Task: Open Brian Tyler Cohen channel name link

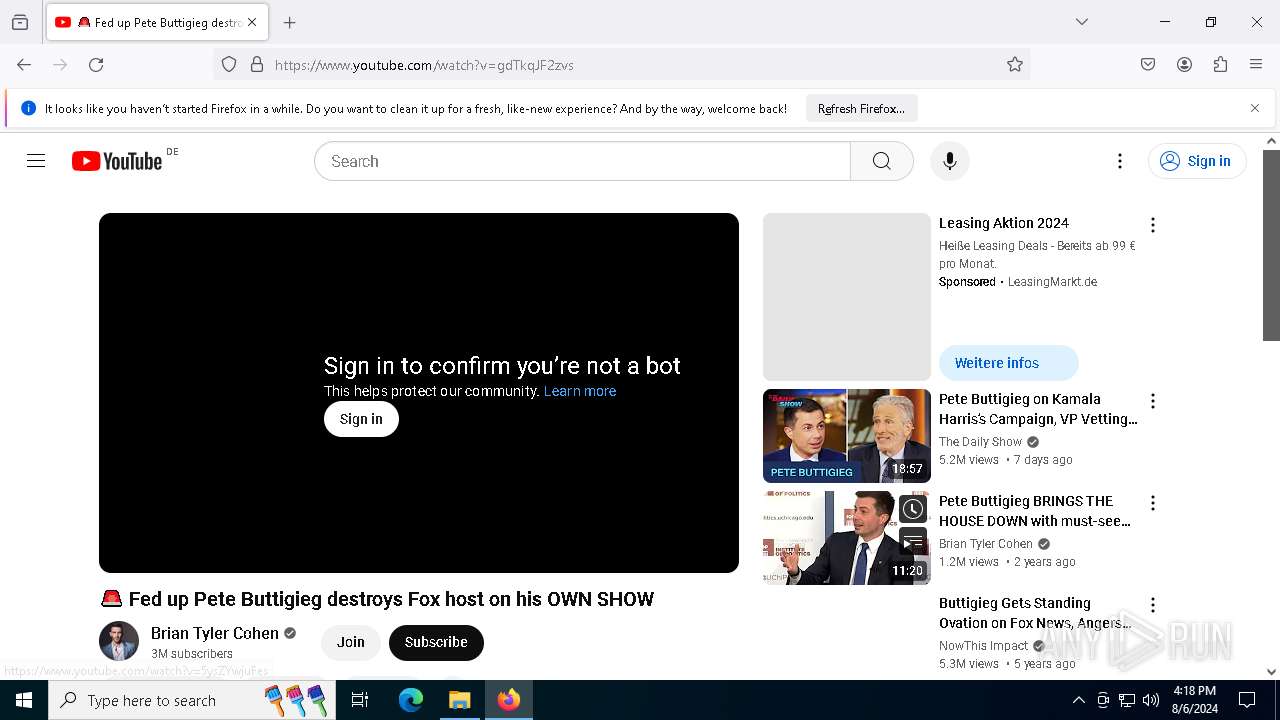Action: [214, 633]
